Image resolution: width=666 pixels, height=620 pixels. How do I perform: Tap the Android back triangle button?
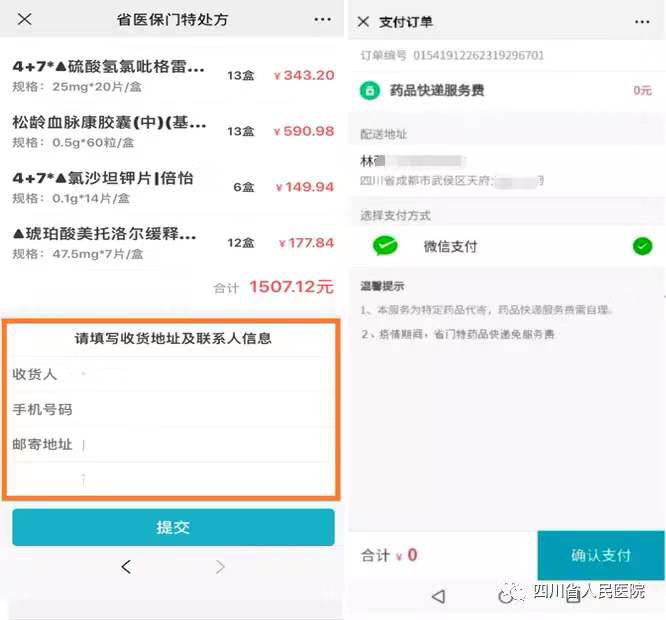pyautogui.click(x=438, y=597)
